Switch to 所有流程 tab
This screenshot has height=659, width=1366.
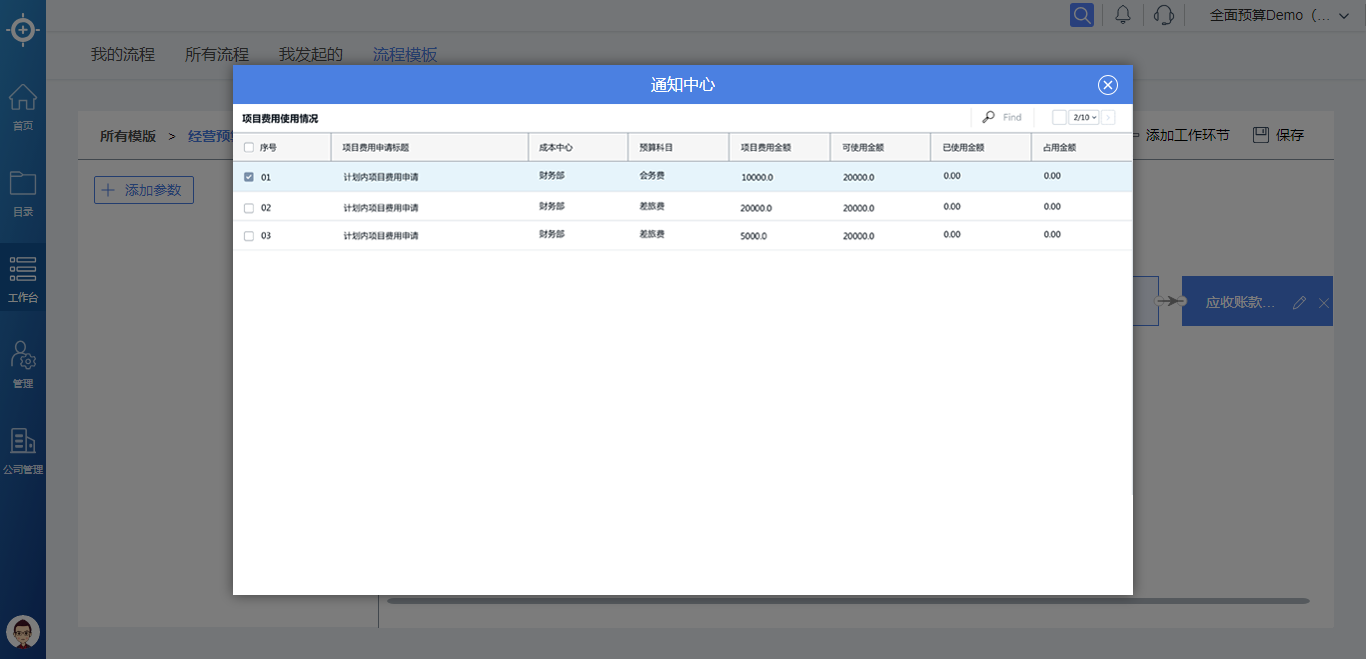217,54
